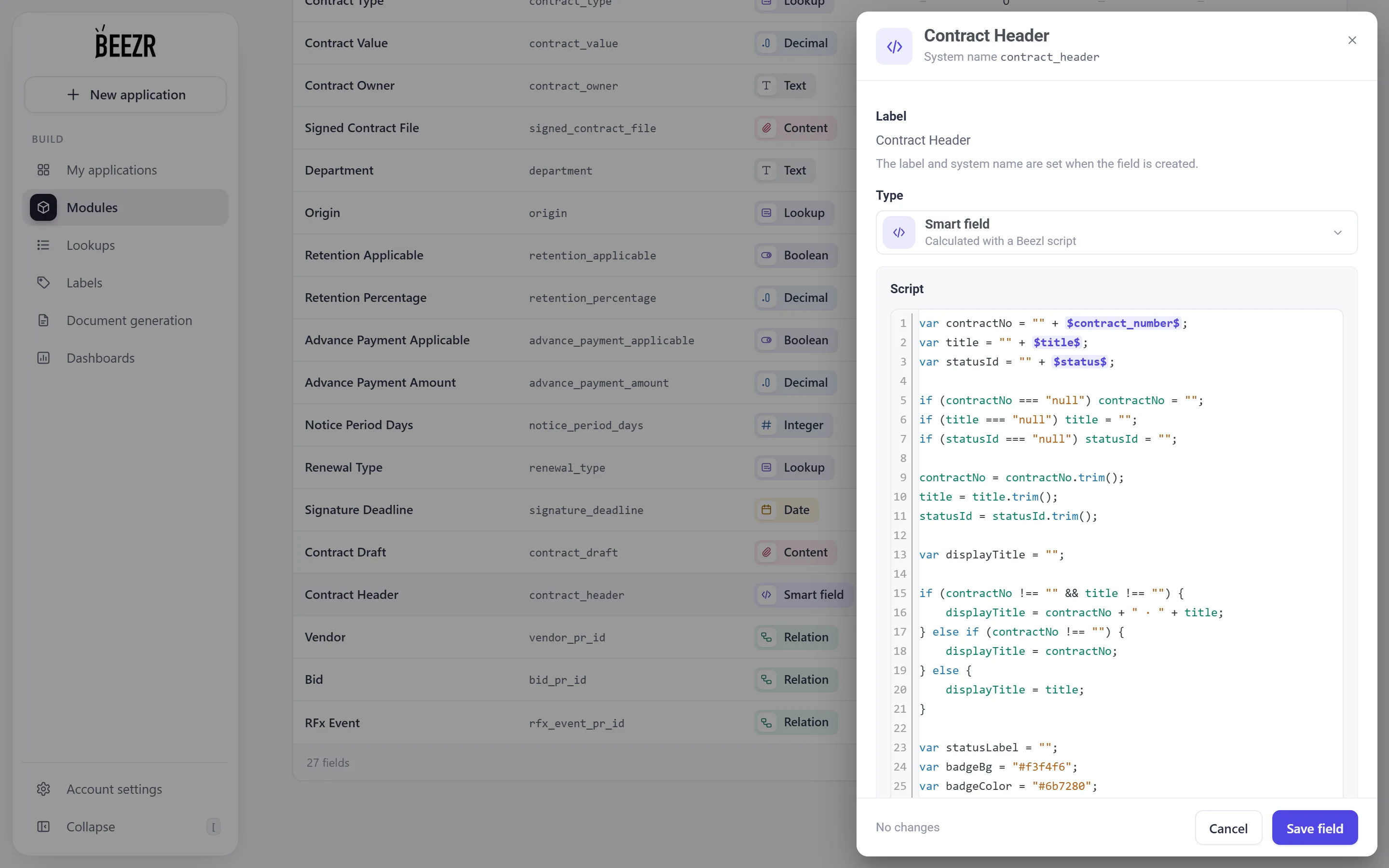This screenshot has height=868, width=1389.
Task: Open Labels tag icon in sidebar
Action: click(x=43, y=283)
